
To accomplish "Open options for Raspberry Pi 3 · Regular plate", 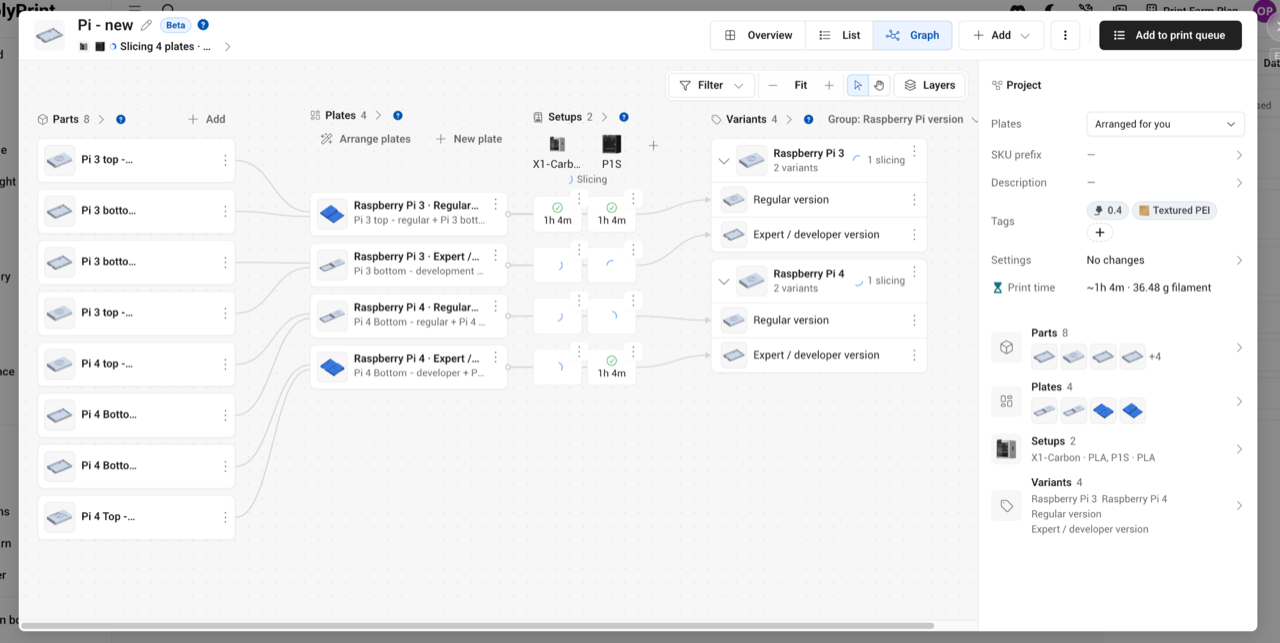I will point(495,204).
